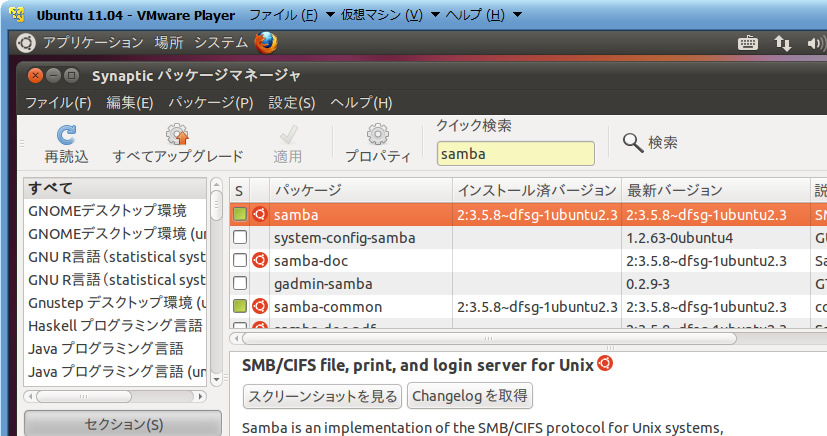Click version 0.2.9-3 cell

(648, 284)
